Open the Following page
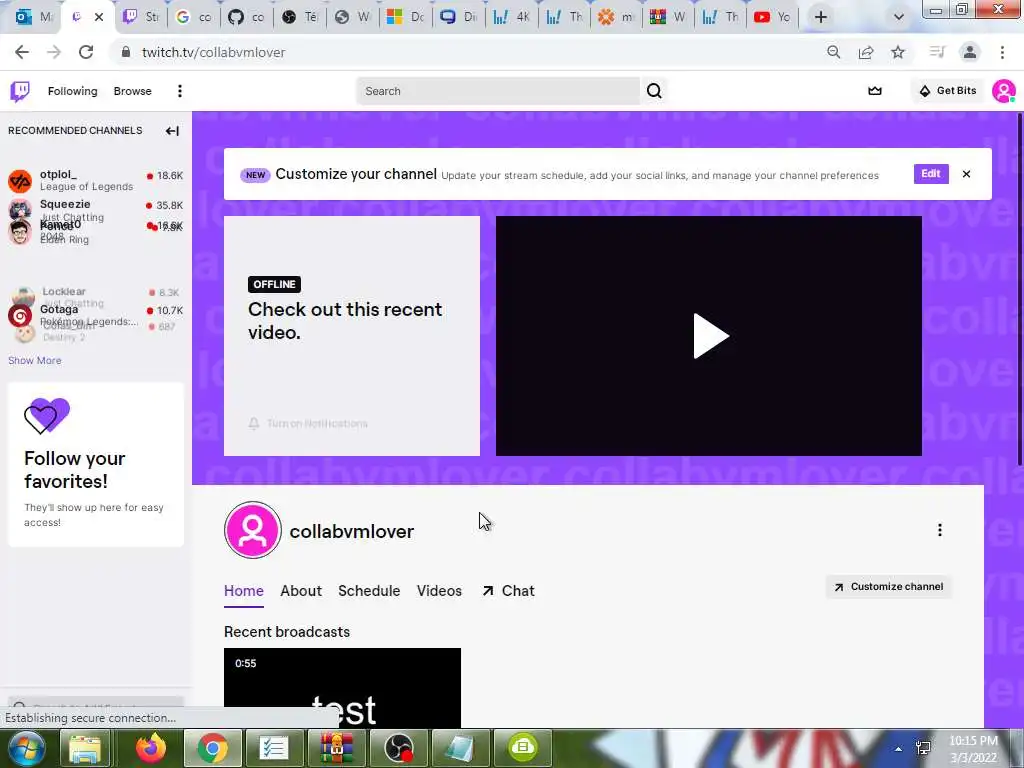 [72, 91]
